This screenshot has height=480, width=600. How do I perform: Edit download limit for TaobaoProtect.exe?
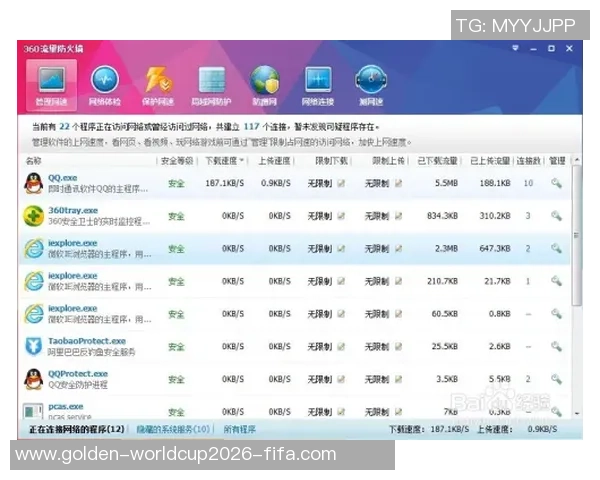341,347
